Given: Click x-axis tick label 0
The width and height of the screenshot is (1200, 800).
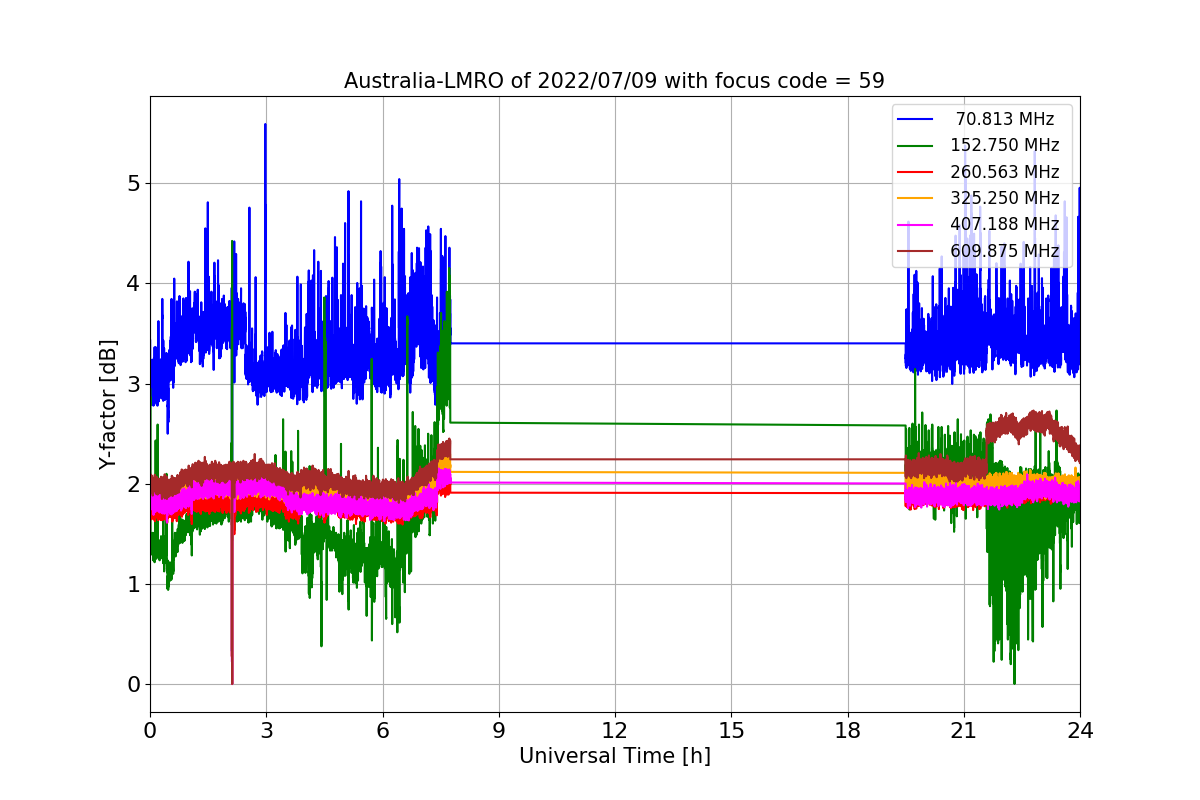Looking at the screenshot, I should pyautogui.click(x=150, y=731).
